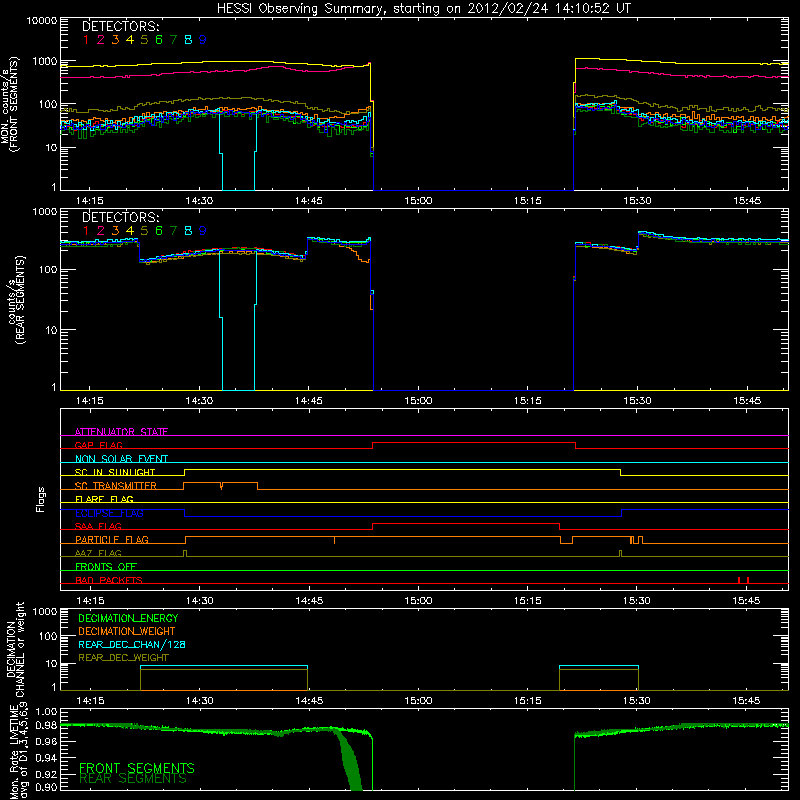Click the FRONT SEGMENTS legend label
The width and height of the screenshot is (800, 800).
[137, 768]
